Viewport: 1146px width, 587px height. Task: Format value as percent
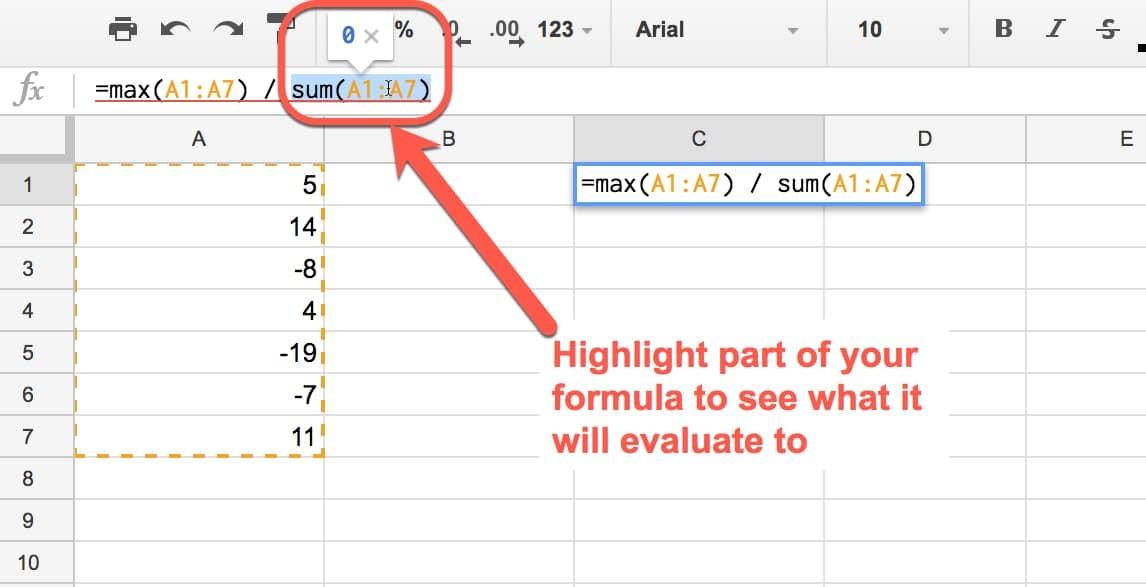[x=404, y=31]
